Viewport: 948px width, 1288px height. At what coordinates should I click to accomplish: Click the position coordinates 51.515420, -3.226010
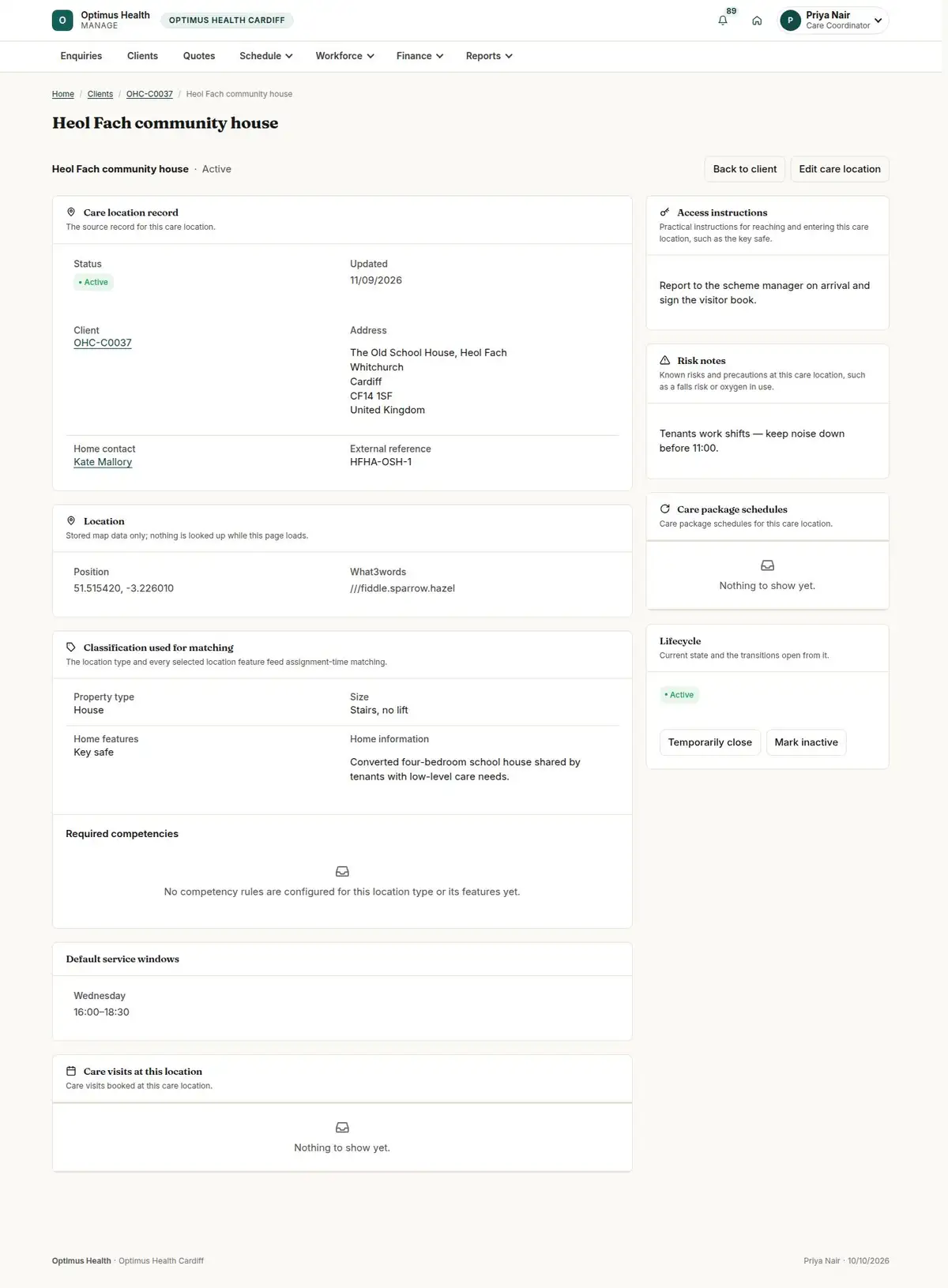click(x=124, y=588)
